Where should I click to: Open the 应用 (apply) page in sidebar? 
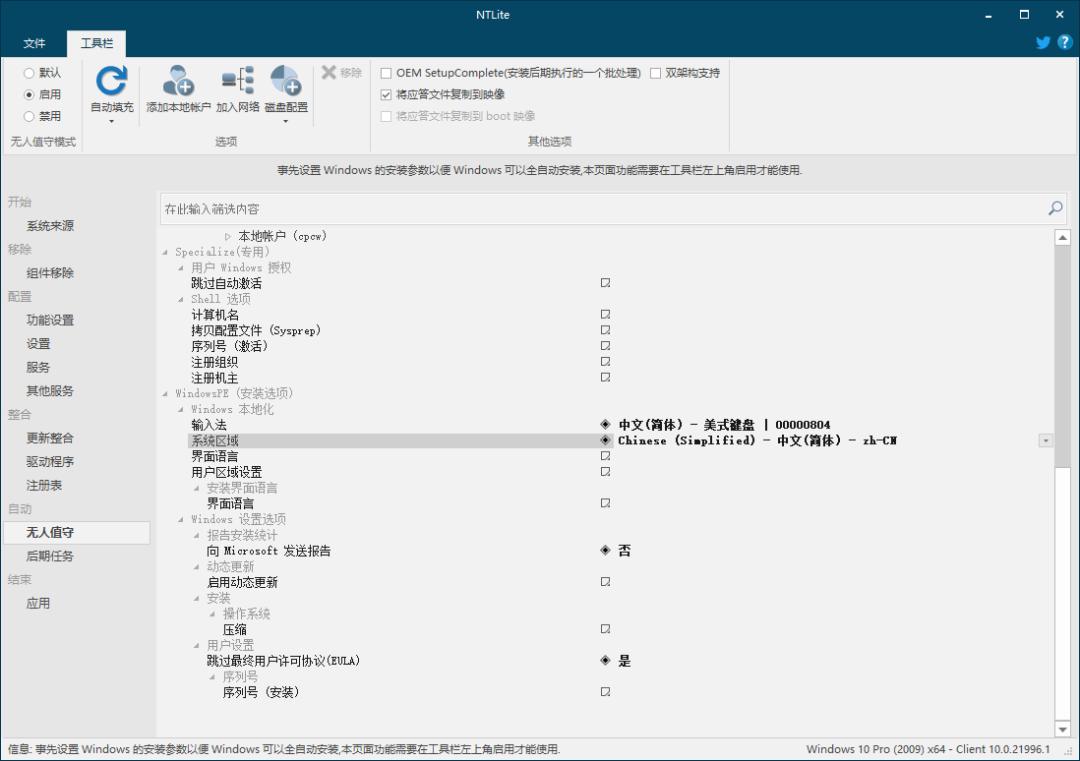point(41,603)
